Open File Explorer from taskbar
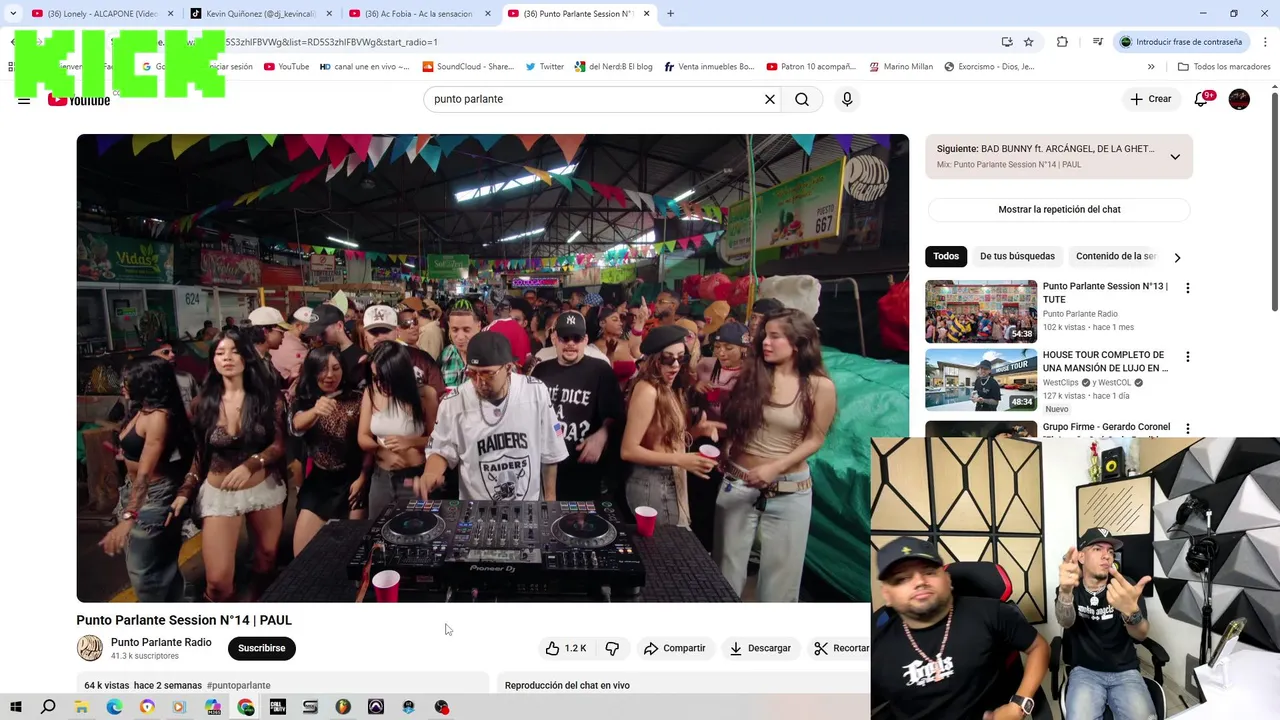This screenshot has width=1280, height=720. coord(81,707)
